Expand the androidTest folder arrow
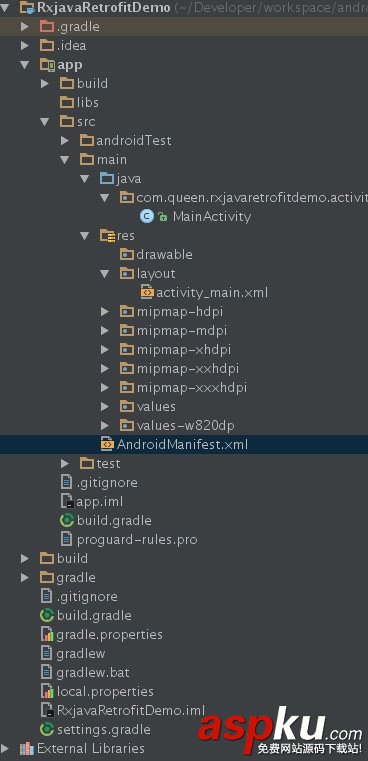 pos(65,141)
